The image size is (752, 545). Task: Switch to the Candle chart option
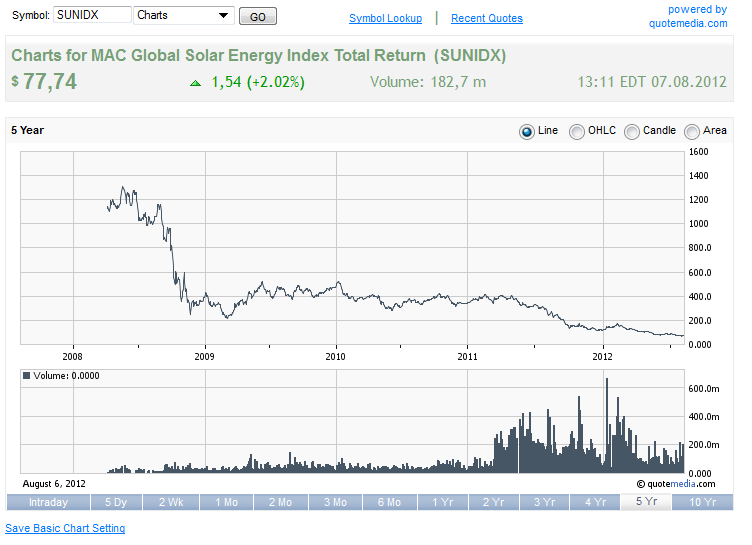click(632, 131)
